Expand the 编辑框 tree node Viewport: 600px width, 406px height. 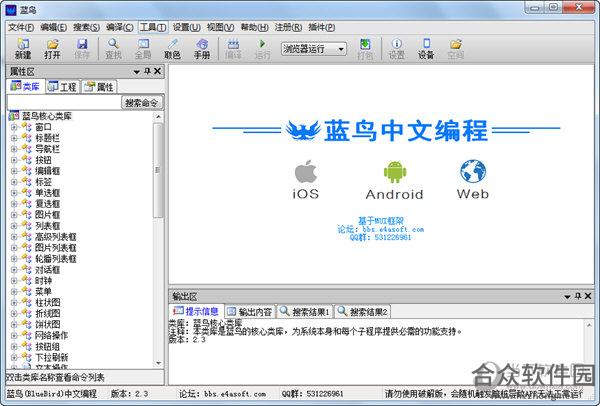pos(14,171)
